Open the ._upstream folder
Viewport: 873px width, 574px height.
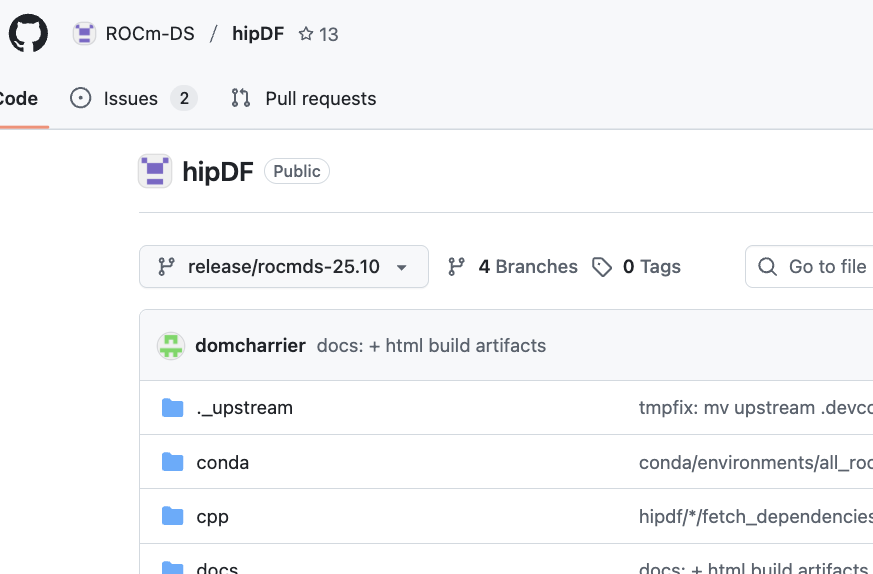point(244,408)
